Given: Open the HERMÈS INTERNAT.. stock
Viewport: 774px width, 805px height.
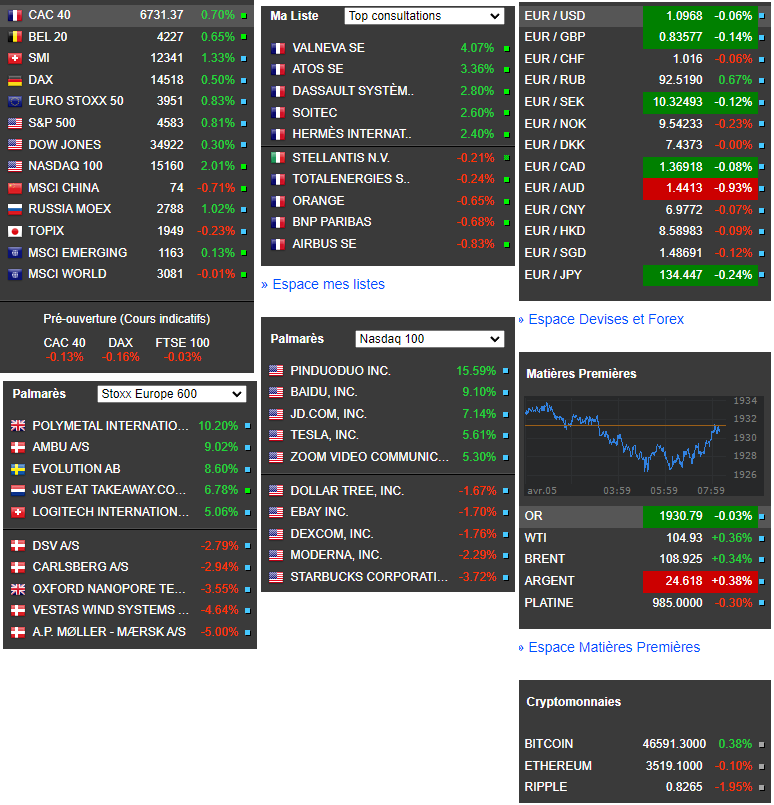Looking at the screenshot, I should click(x=352, y=134).
